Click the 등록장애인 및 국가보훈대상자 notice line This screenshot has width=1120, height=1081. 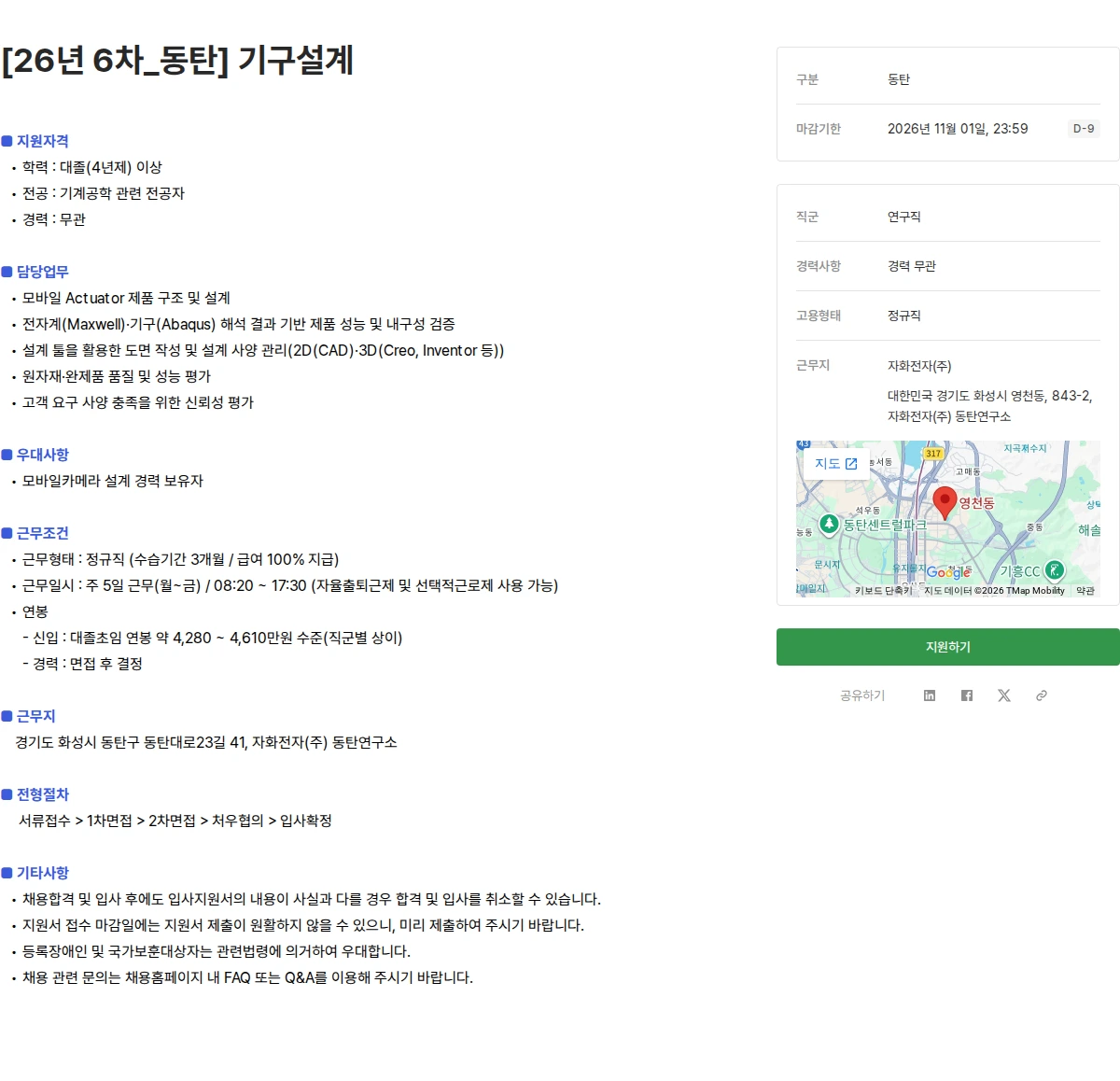217,951
